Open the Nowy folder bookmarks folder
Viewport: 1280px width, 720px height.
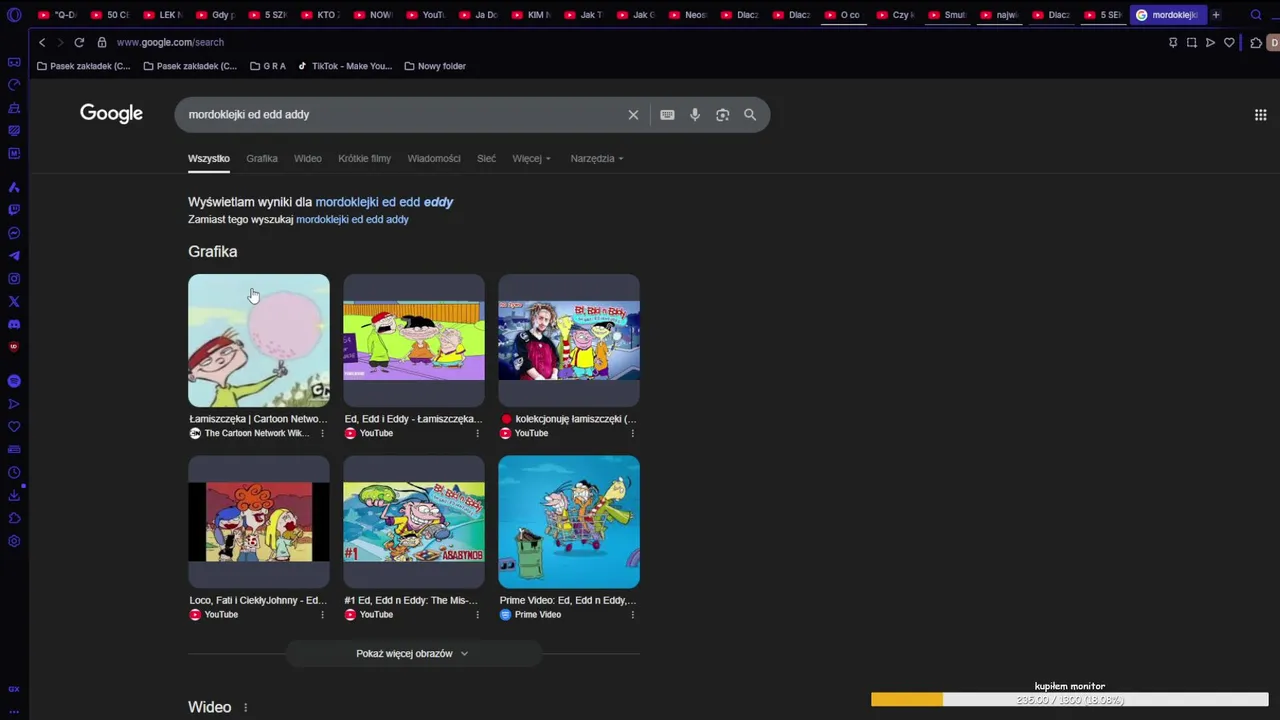point(435,66)
